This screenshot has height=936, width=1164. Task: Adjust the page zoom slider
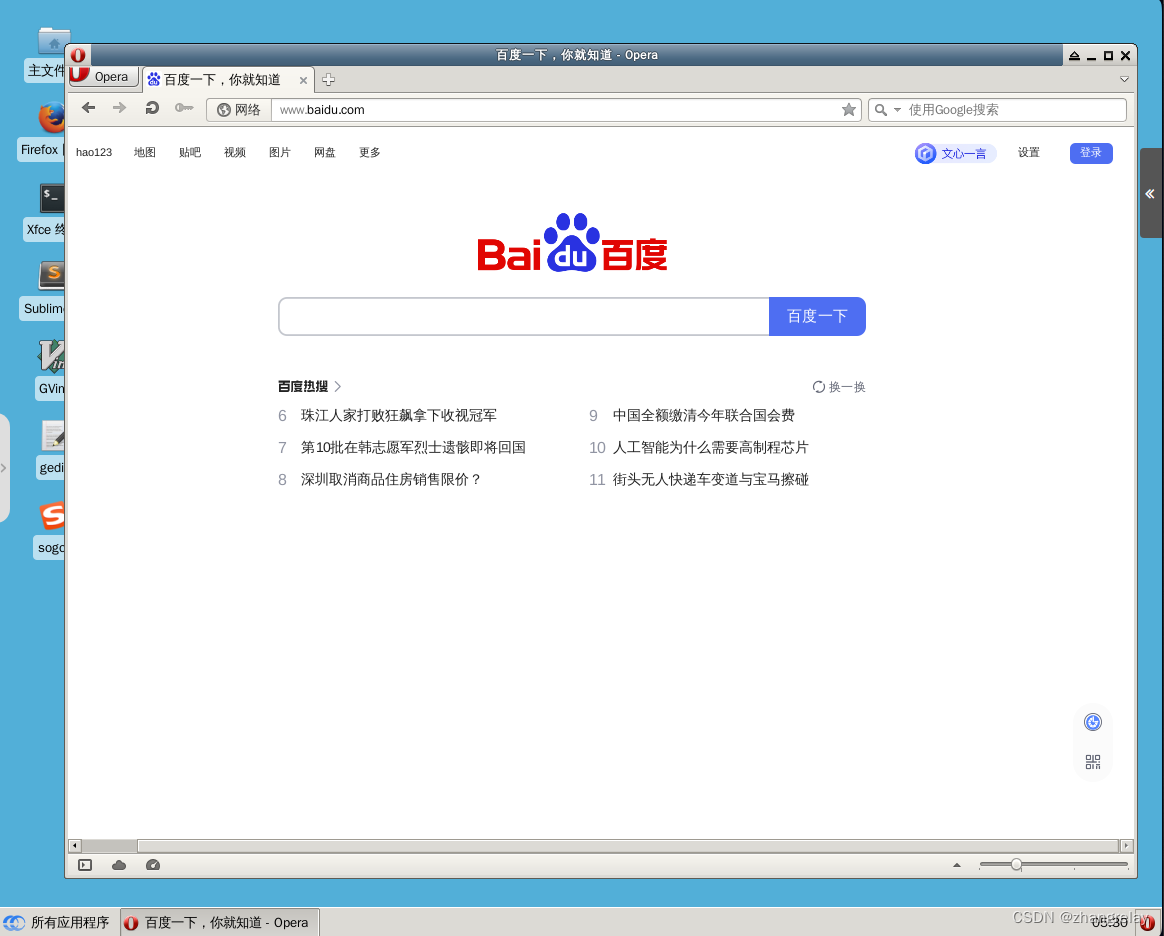(x=1016, y=865)
